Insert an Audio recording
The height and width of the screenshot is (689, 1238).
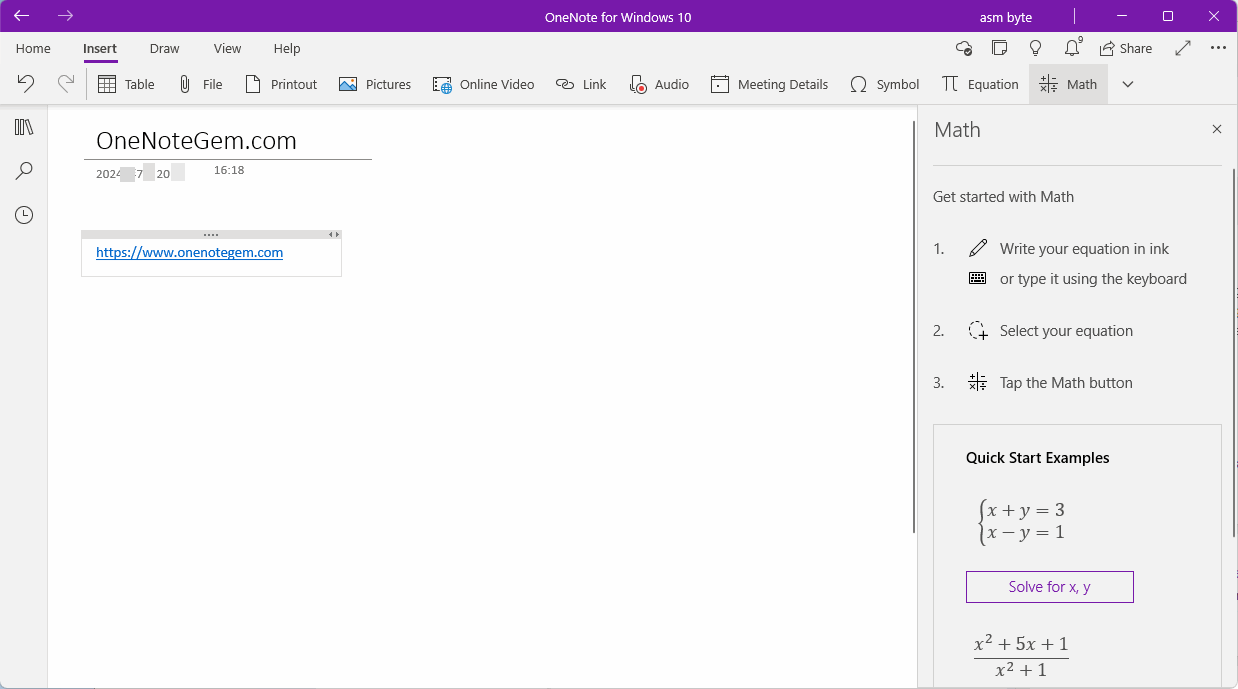point(659,84)
